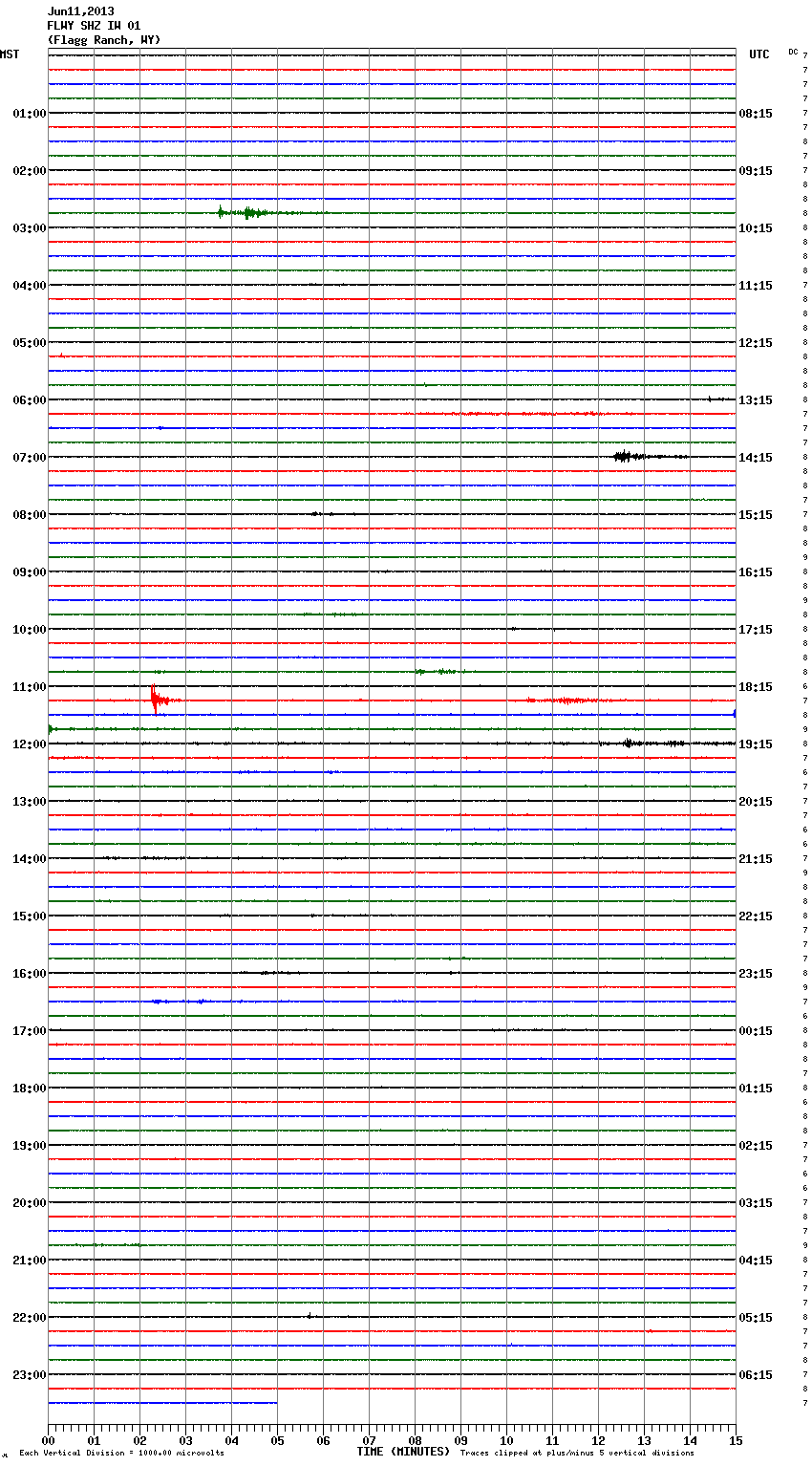Screen dimensions: 812x1466
Task: Click the "MST" time zone label
Action: coord(10,54)
